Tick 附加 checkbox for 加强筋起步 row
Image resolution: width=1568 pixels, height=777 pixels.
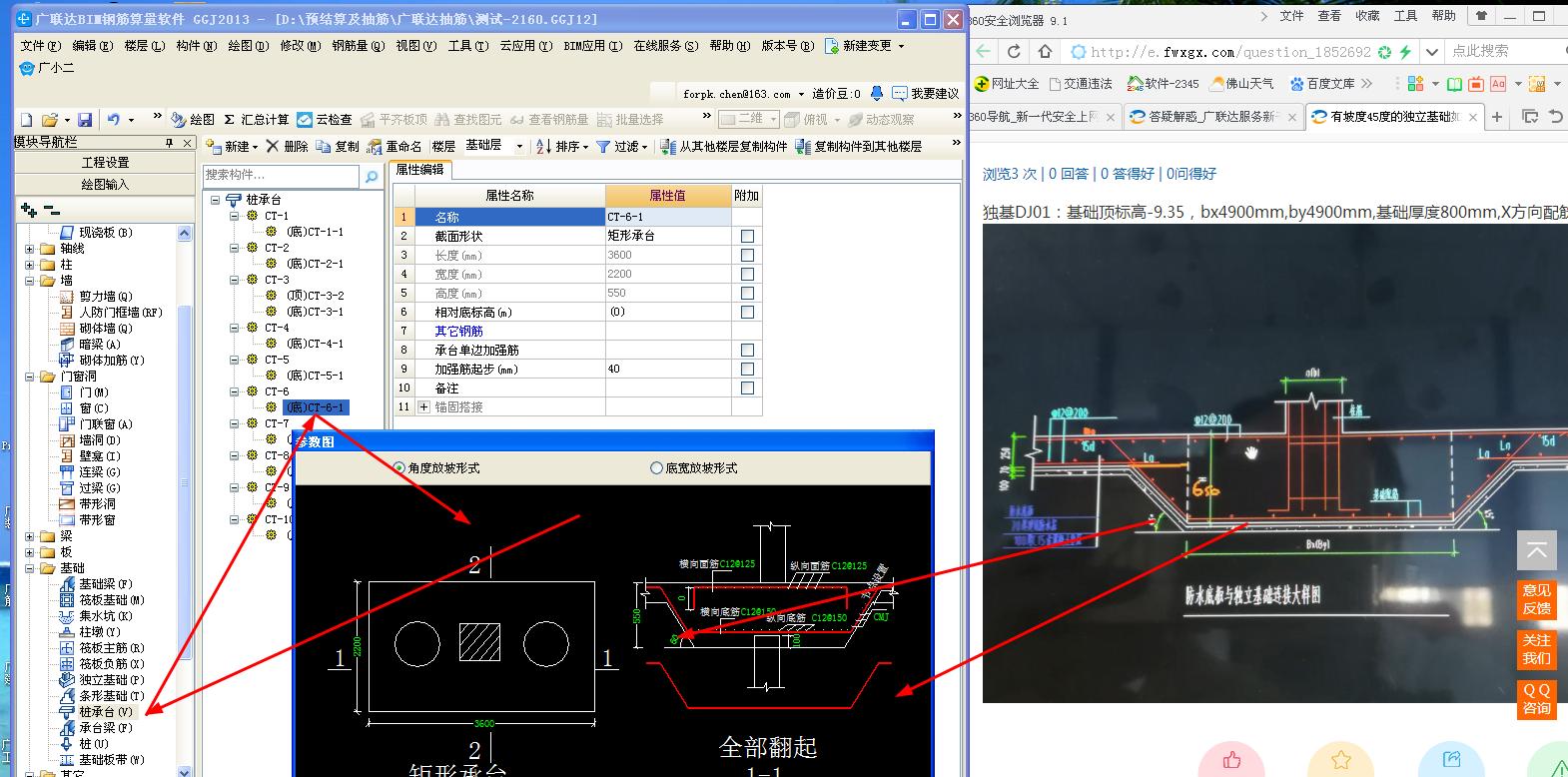point(747,370)
